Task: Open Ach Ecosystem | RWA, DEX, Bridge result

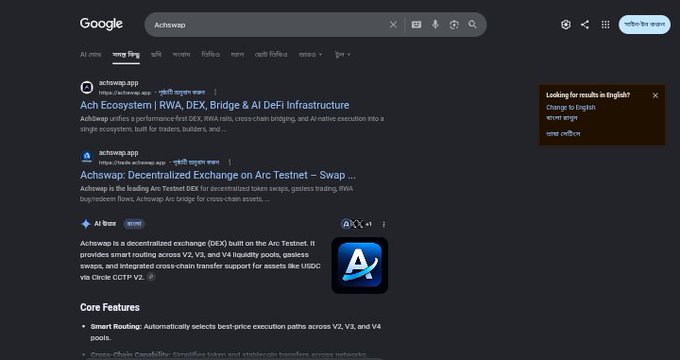Action: tap(214, 105)
